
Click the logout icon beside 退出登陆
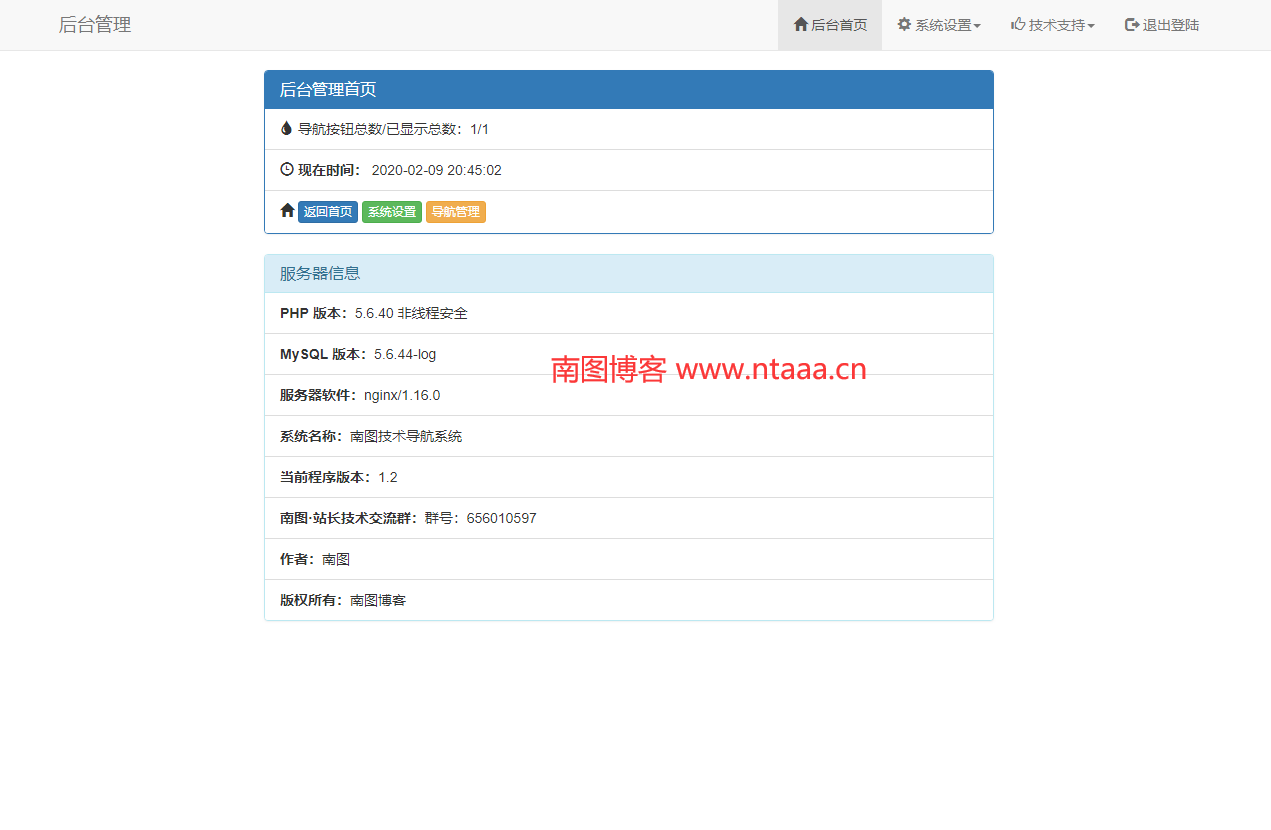1132,25
